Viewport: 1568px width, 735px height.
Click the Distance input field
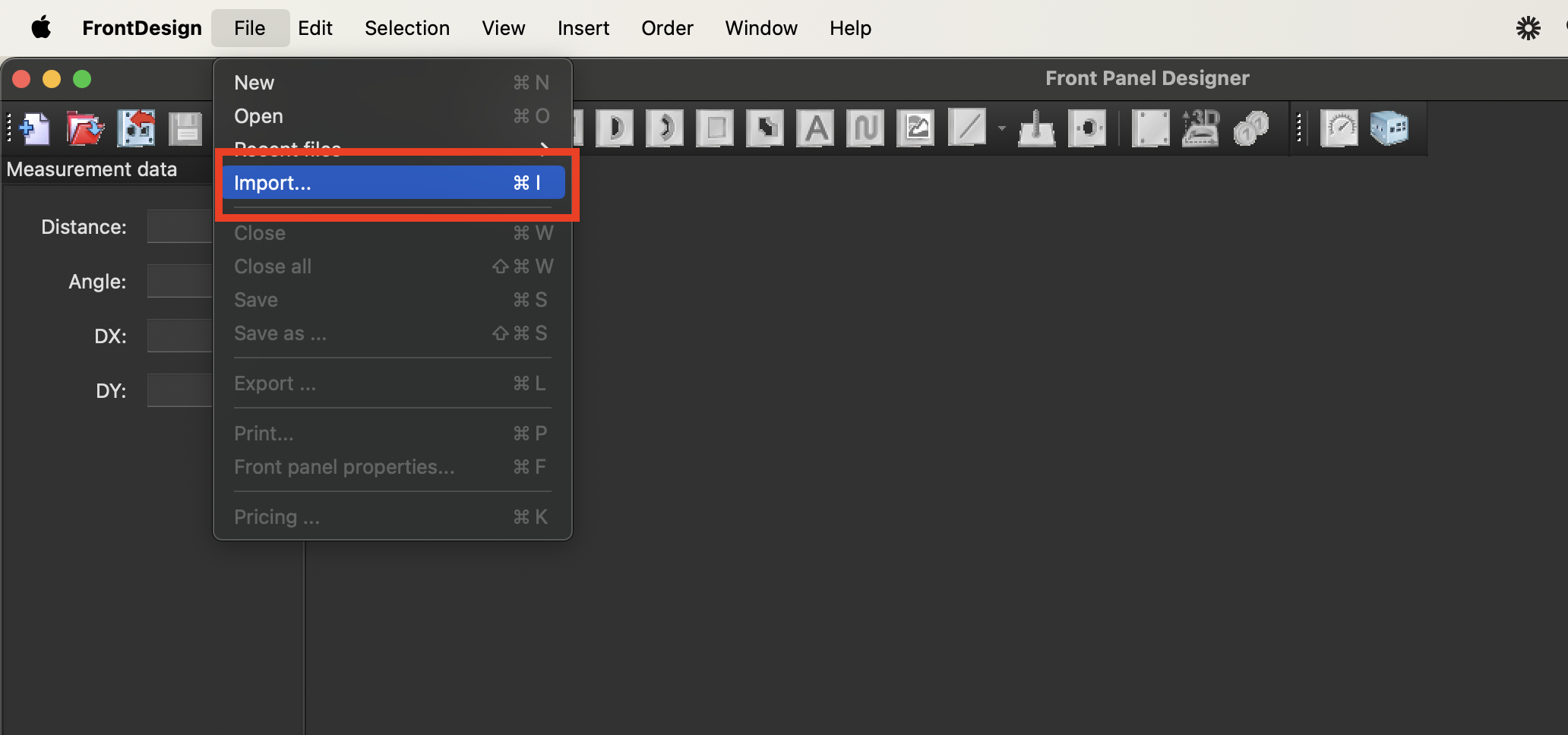(180, 227)
